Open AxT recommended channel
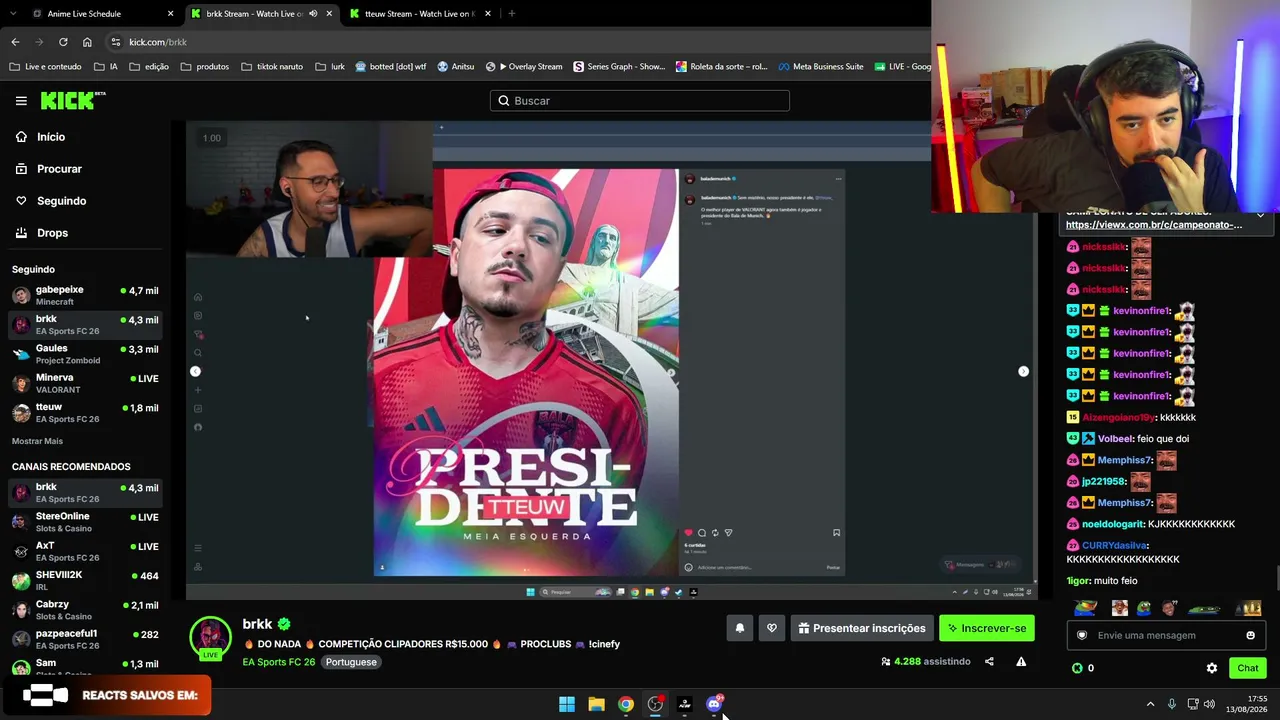The height and width of the screenshot is (720, 1280). 85,551
